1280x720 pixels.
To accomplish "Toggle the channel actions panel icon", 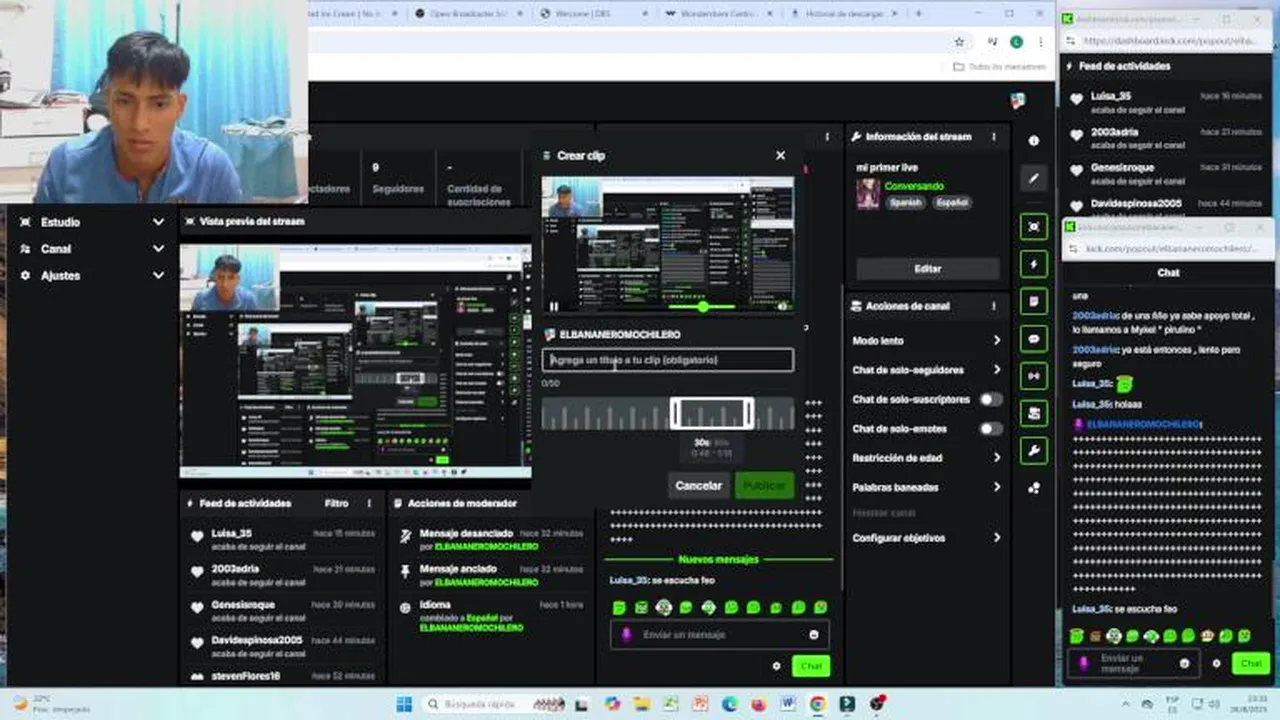I will (1034, 413).
